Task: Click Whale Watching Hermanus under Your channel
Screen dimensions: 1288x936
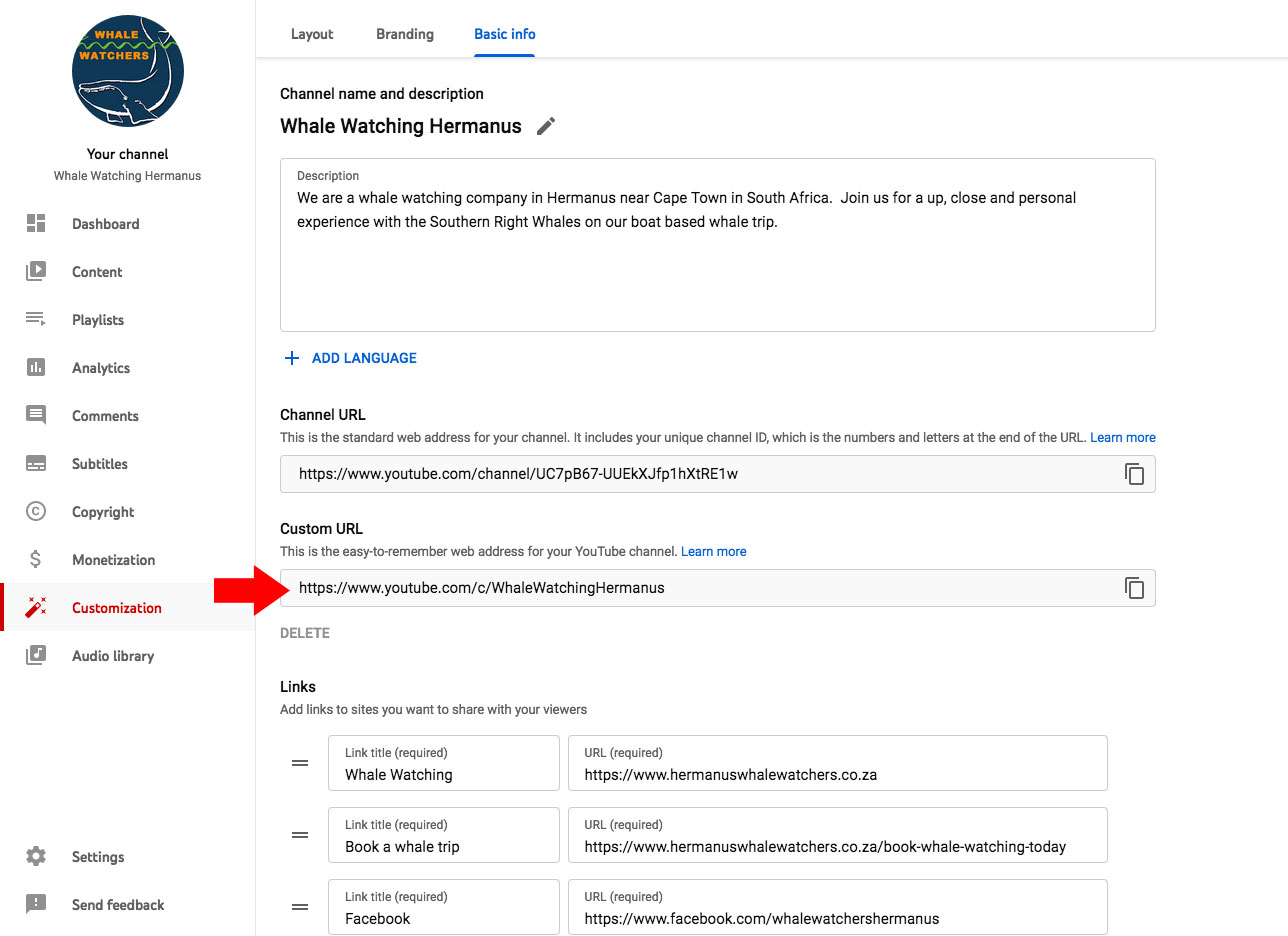Action: 128,176
